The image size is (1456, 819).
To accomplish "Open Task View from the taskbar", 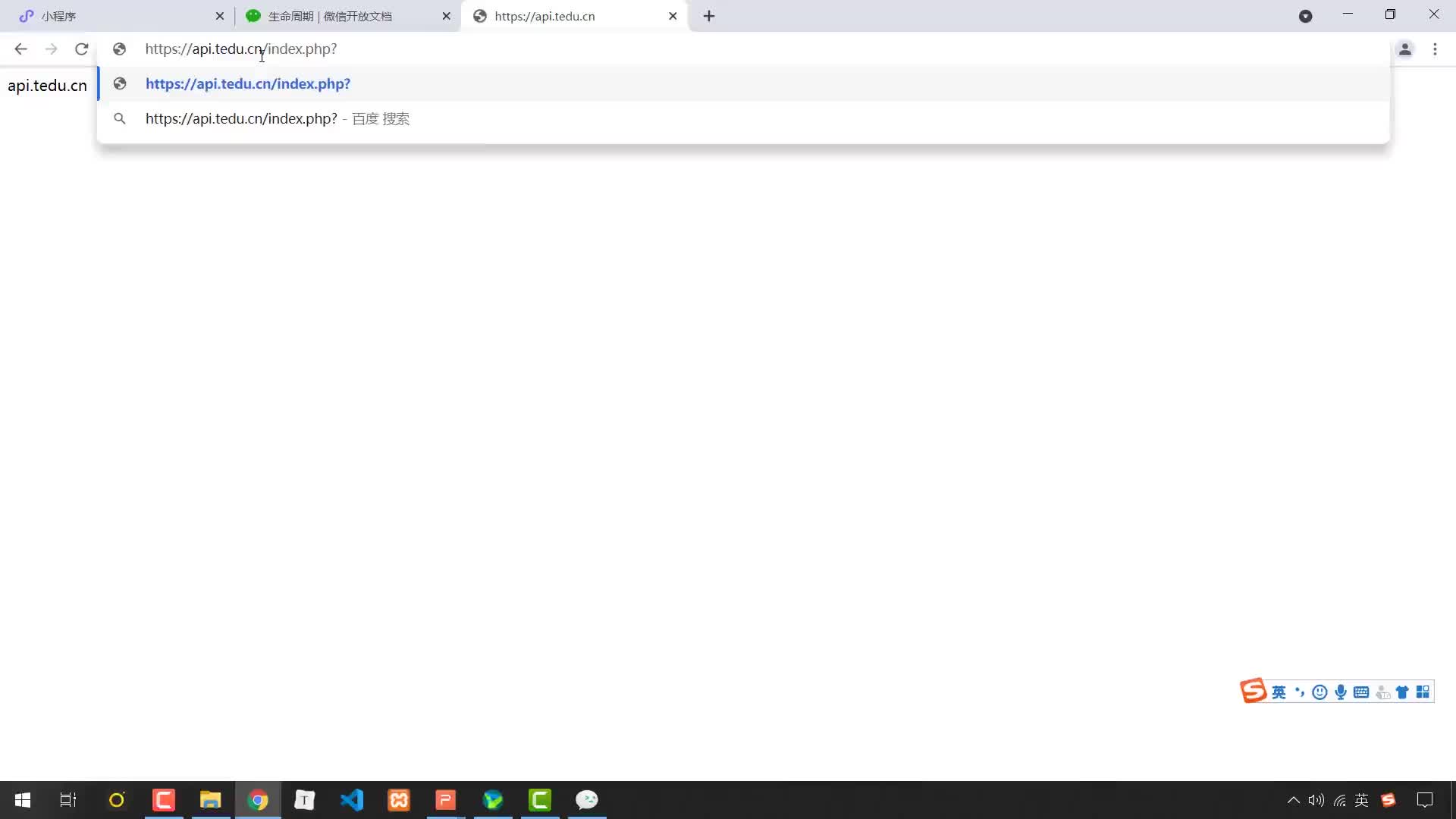I will pyautogui.click(x=68, y=800).
